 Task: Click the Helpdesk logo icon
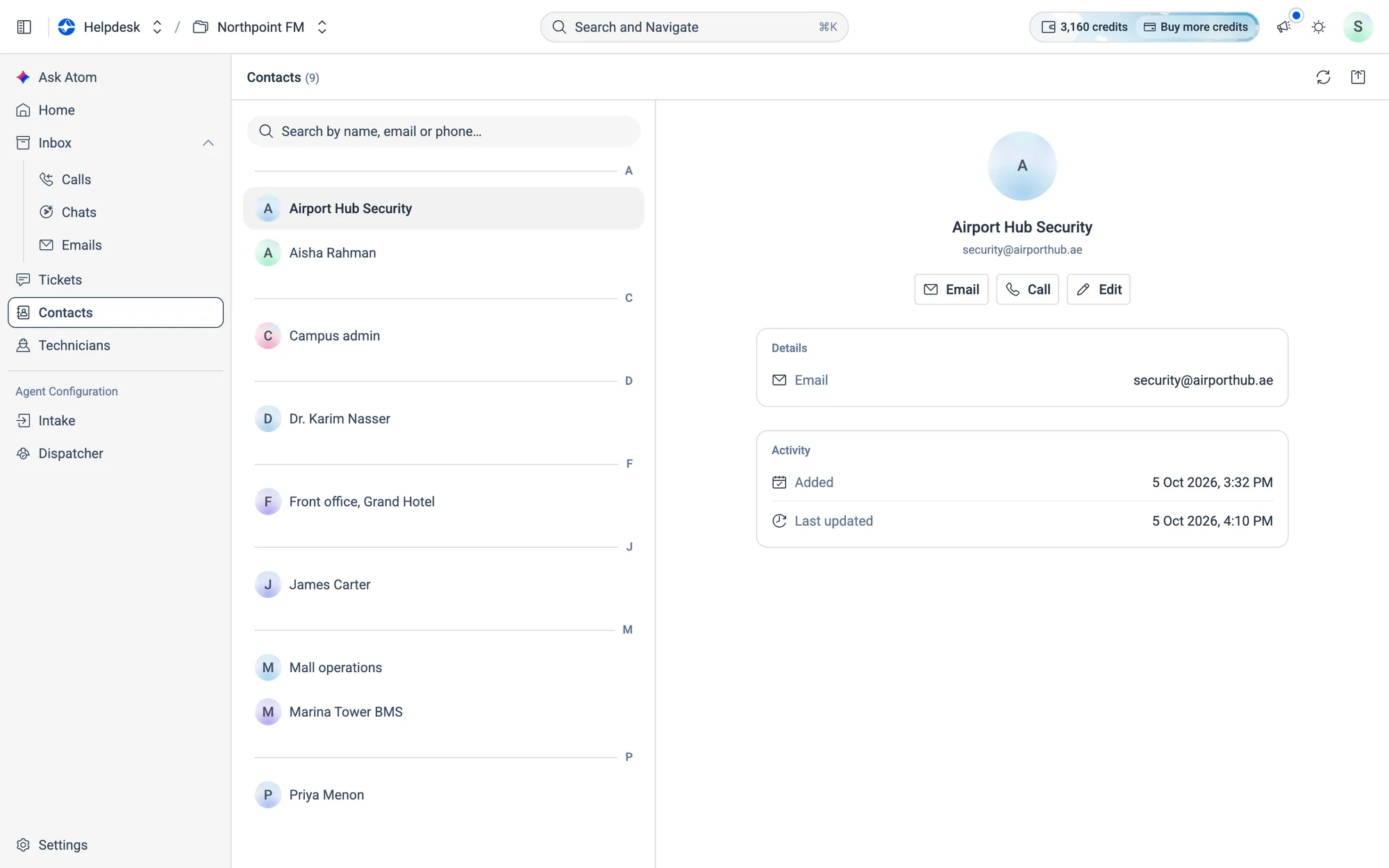(x=67, y=27)
